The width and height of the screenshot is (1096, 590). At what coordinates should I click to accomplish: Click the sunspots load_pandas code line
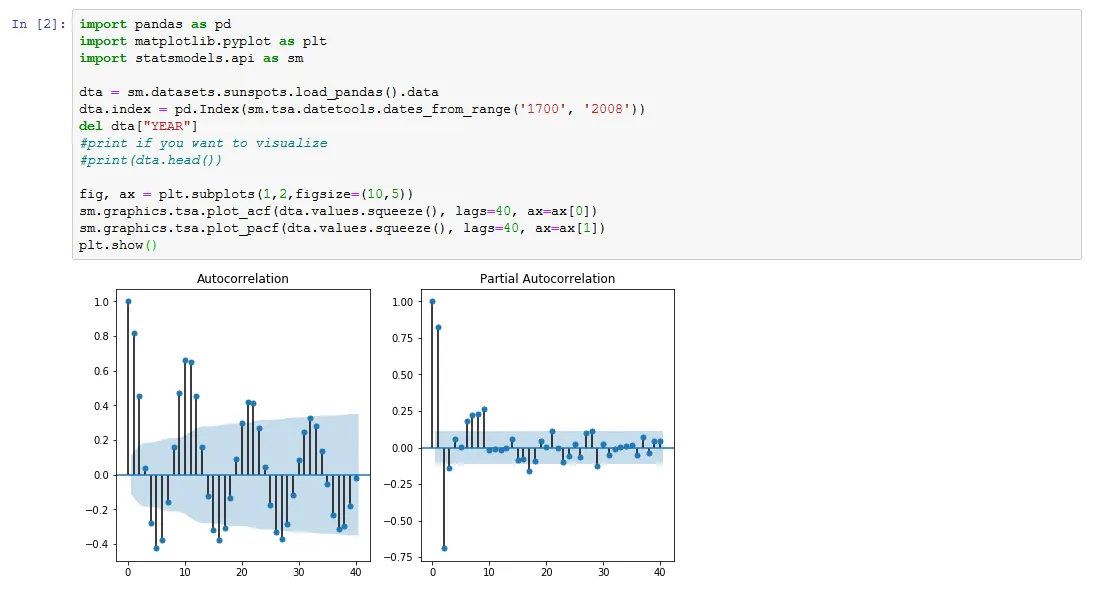(259, 92)
